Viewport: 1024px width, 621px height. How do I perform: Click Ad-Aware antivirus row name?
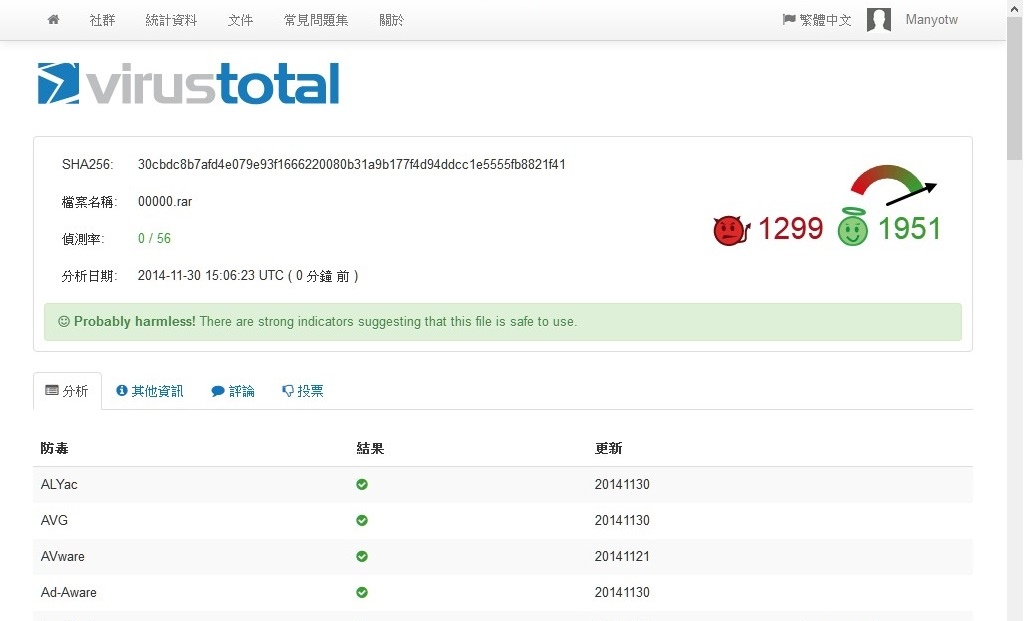[69, 592]
